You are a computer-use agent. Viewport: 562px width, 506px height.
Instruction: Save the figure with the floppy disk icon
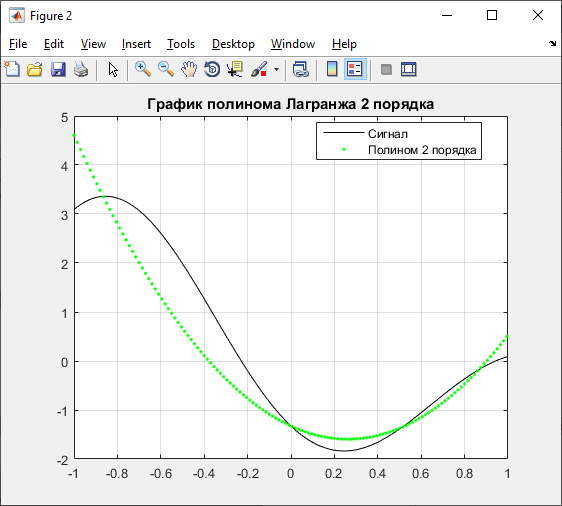coord(58,69)
